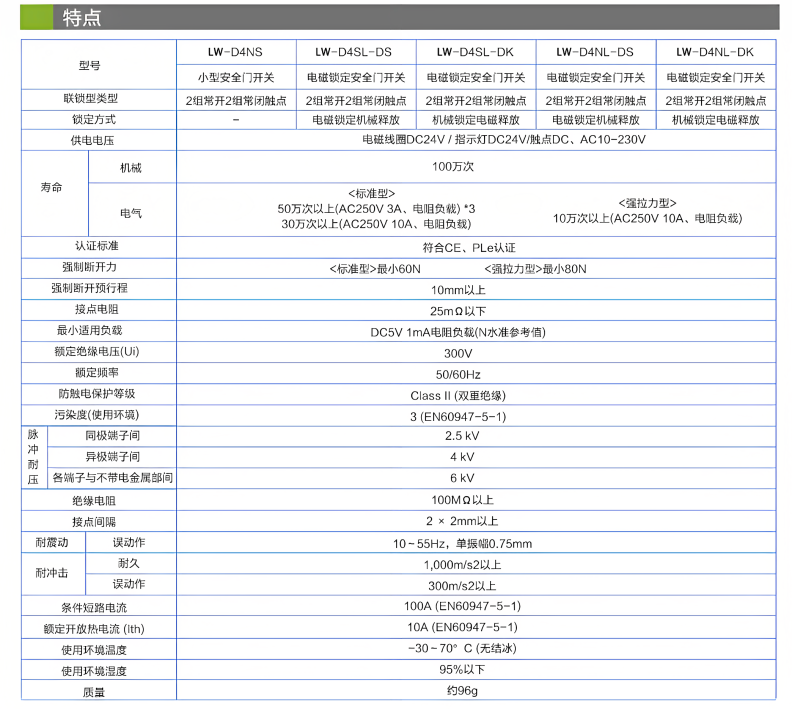This screenshot has height=709, width=792.
Task: Select the LW-D4NL-DK model column header
Action: pyautogui.click(x=716, y=52)
